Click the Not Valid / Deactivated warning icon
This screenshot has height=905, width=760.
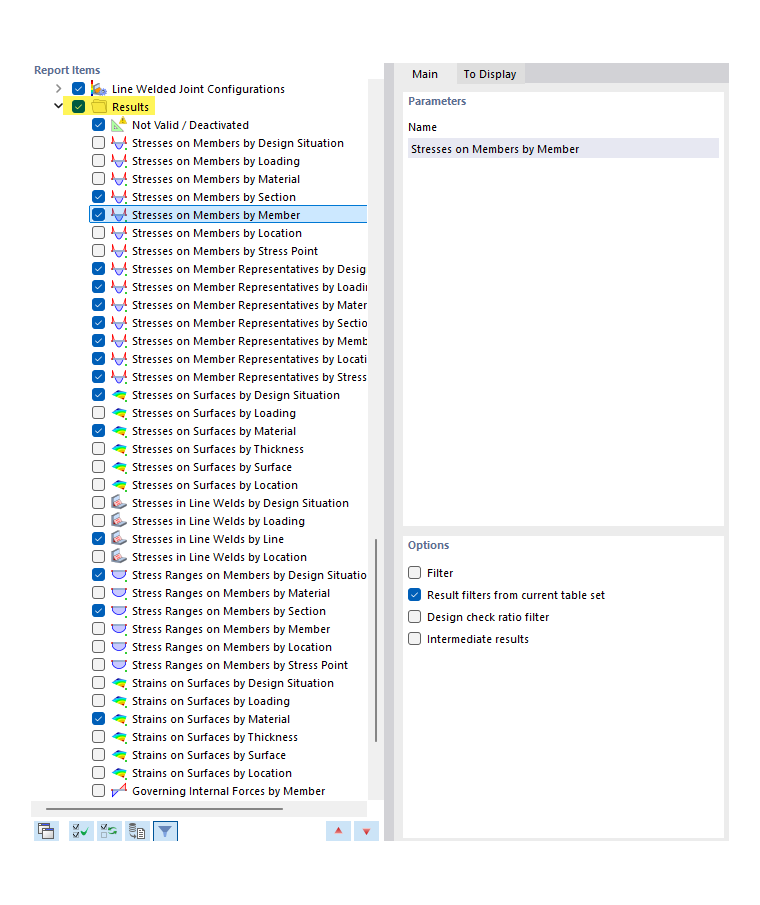click(119, 125)
